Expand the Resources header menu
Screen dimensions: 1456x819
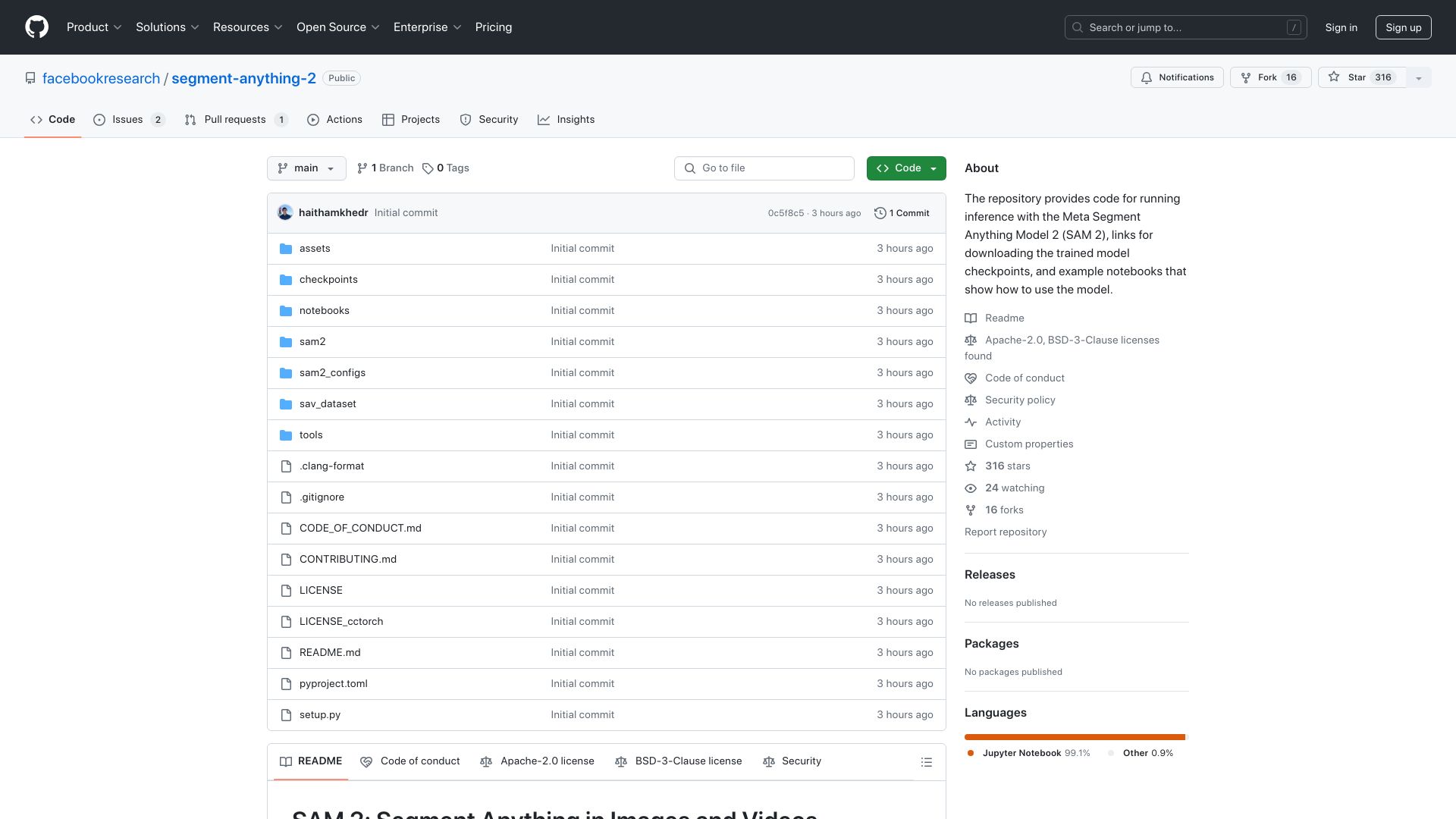248,27
